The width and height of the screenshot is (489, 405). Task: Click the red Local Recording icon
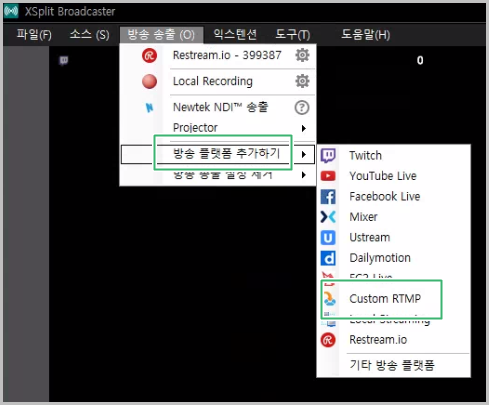pyautogui.click(x=149, y=81)
